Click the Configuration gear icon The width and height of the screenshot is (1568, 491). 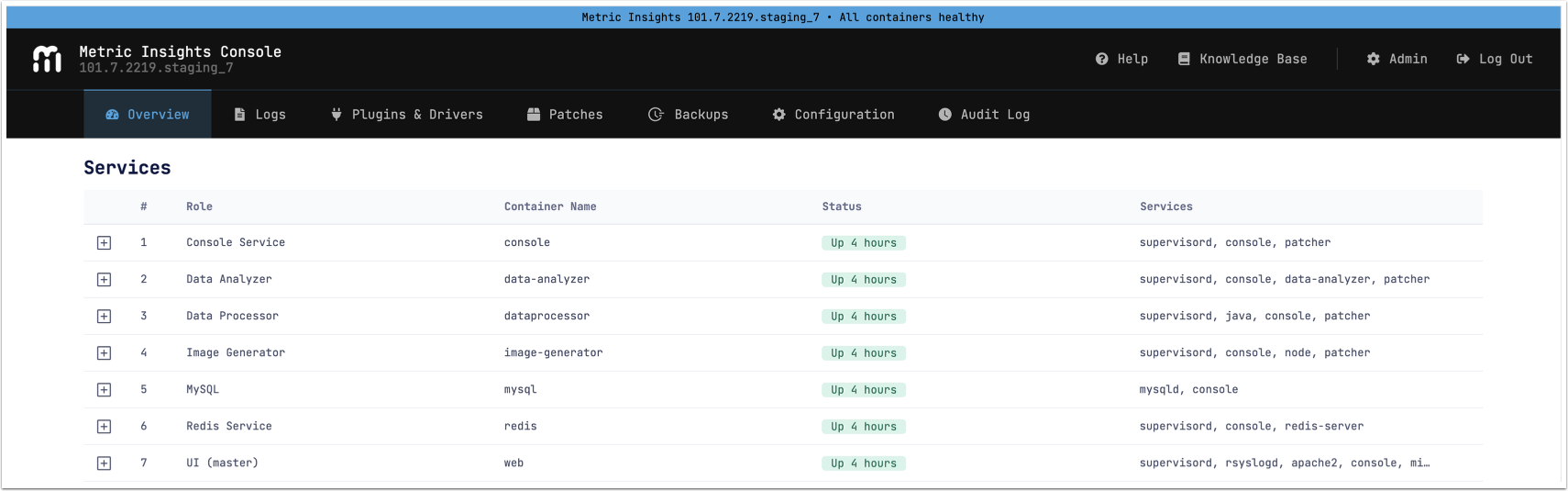[778, 115]
